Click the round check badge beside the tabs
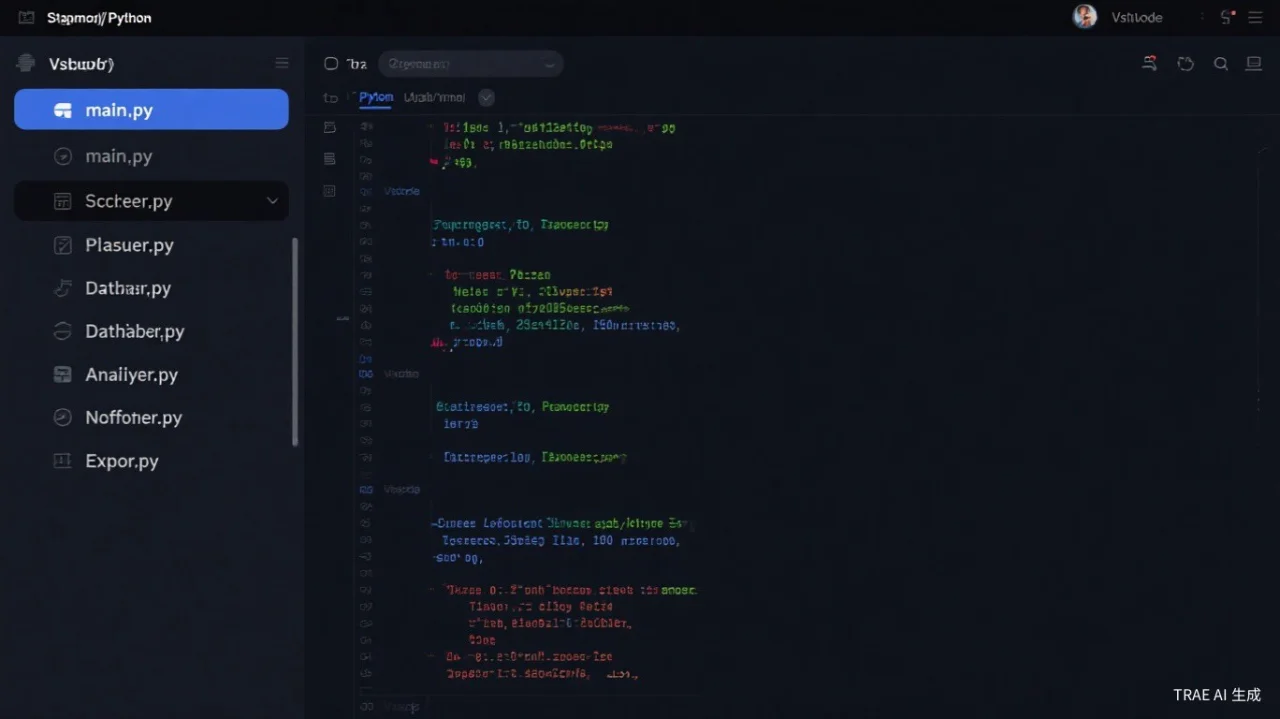Viewport: 1280px width, 719px height. (487, 98)
